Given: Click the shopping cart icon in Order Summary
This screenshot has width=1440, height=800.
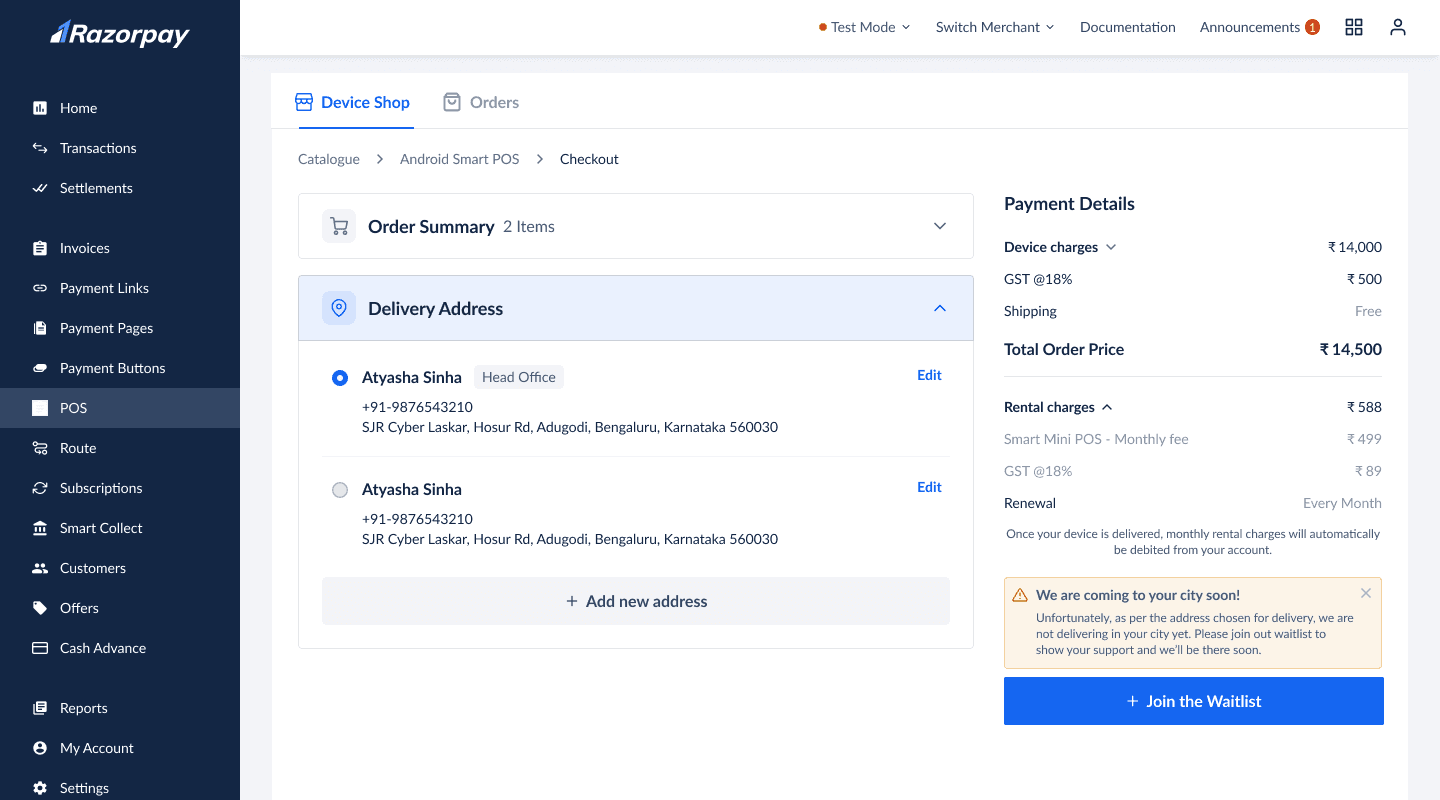Looking at the screenshot, I should pyautogui.click(x=339, y=226).
